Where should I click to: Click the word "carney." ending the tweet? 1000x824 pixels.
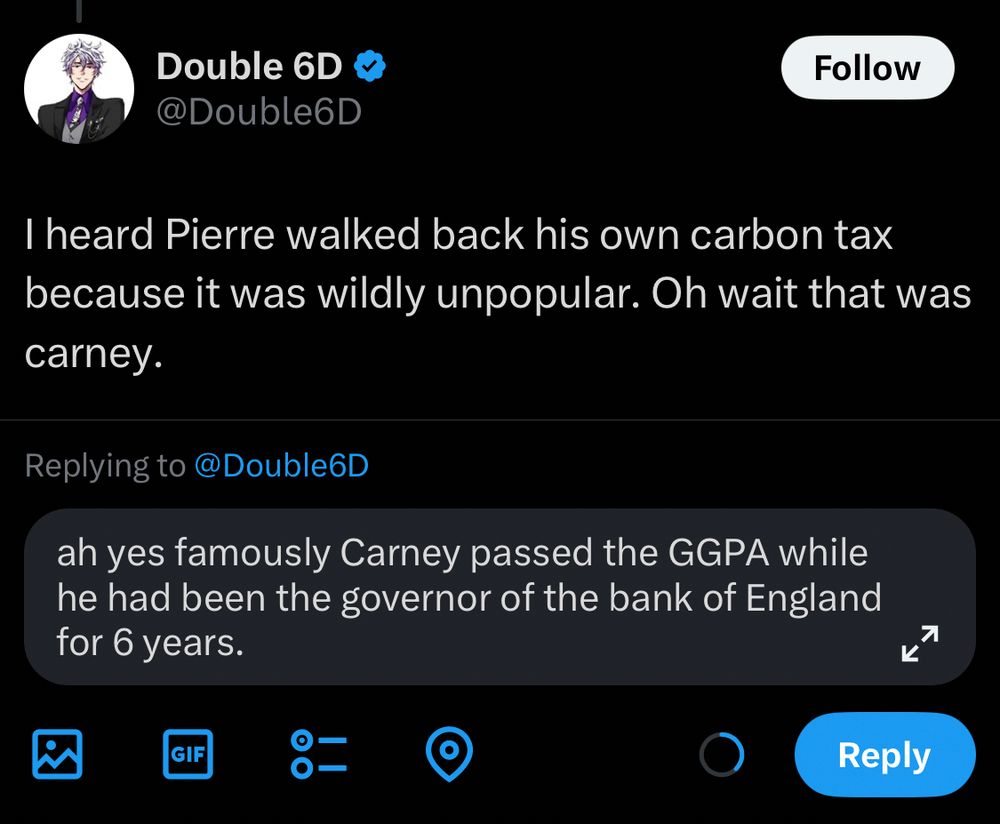[x=92, y=354]
